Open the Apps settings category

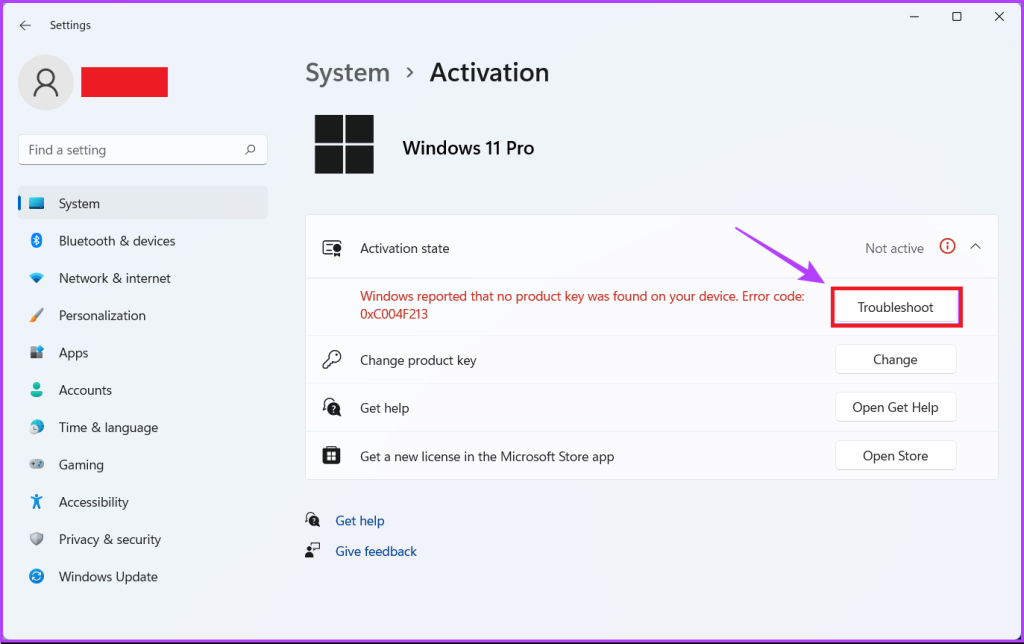73,353
